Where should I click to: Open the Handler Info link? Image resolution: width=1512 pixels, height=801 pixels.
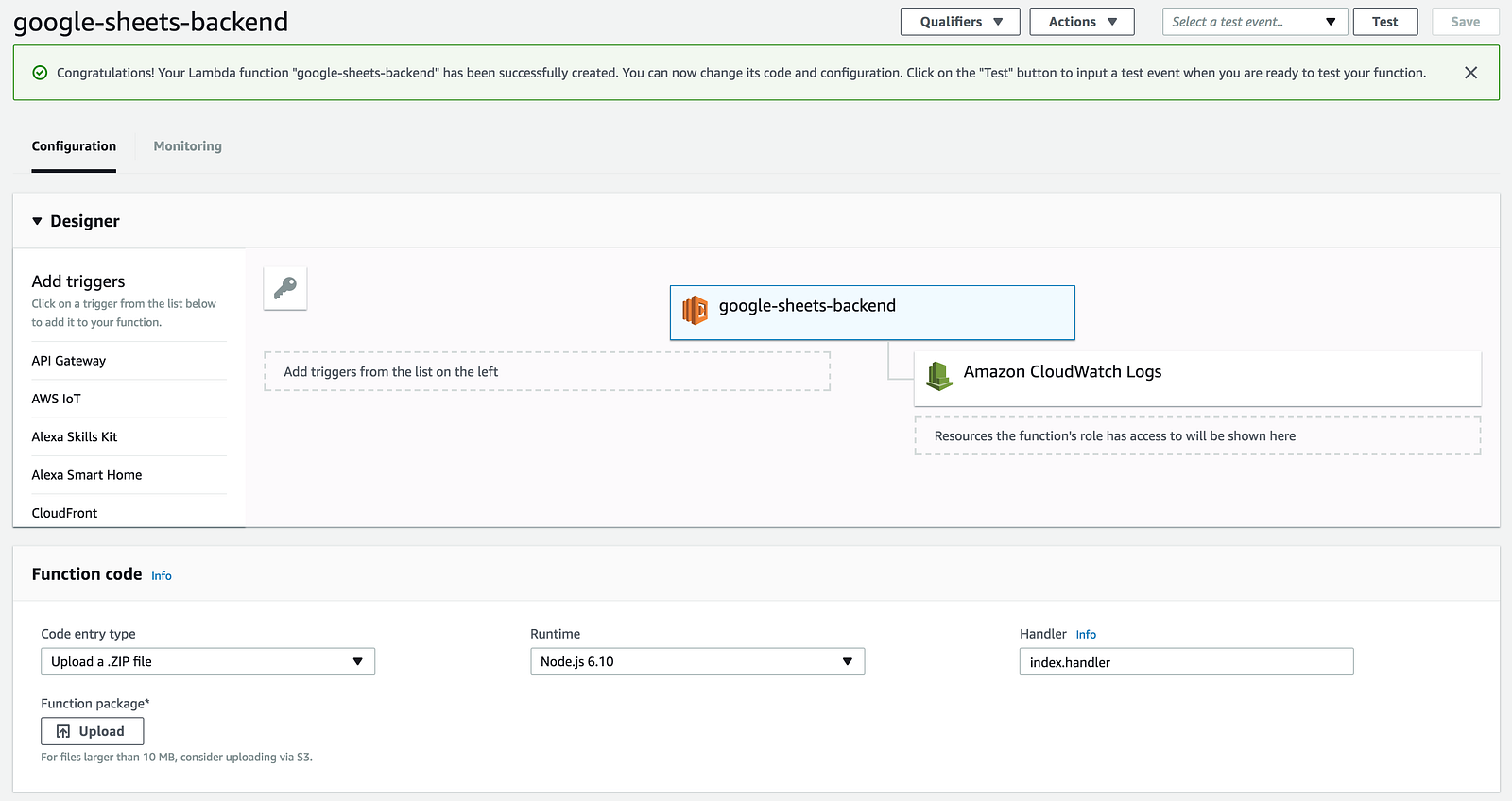click(1086, 635)
